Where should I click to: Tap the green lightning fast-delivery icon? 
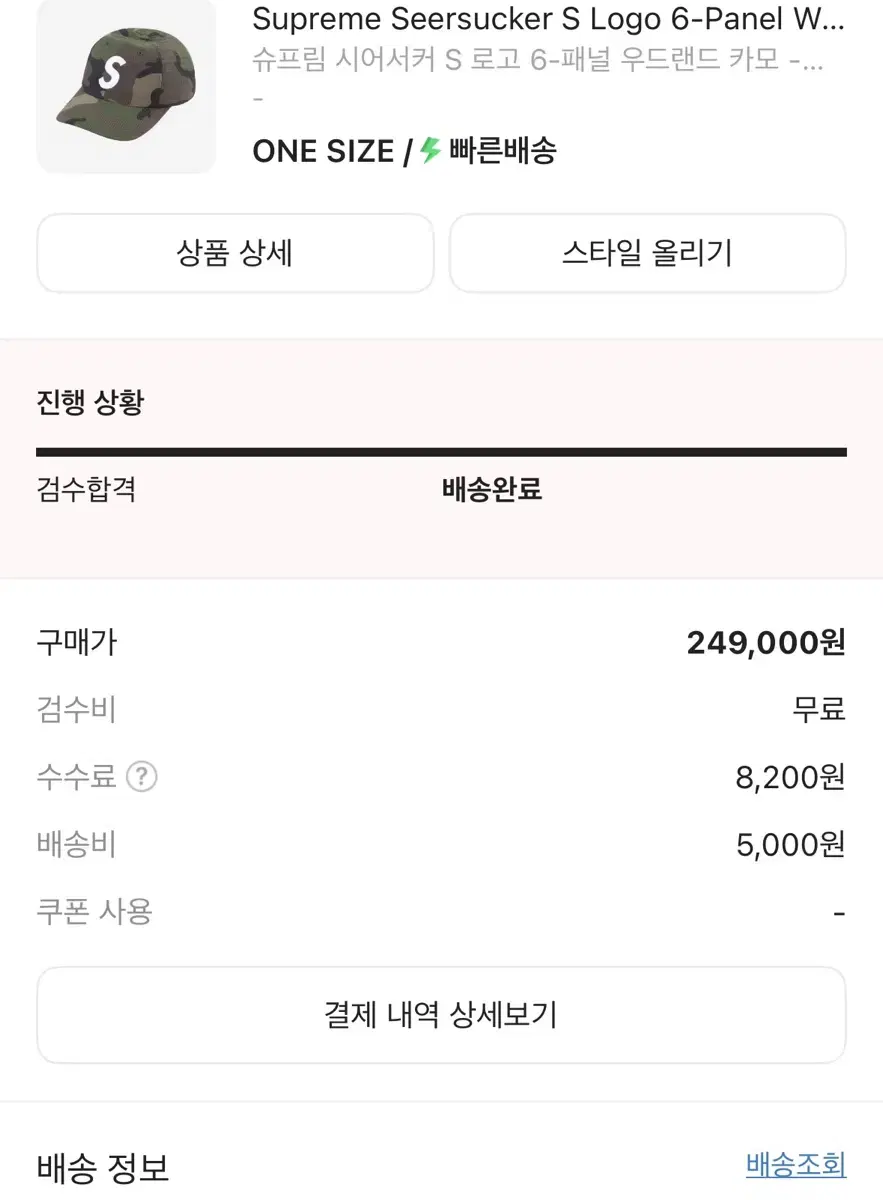431,151
